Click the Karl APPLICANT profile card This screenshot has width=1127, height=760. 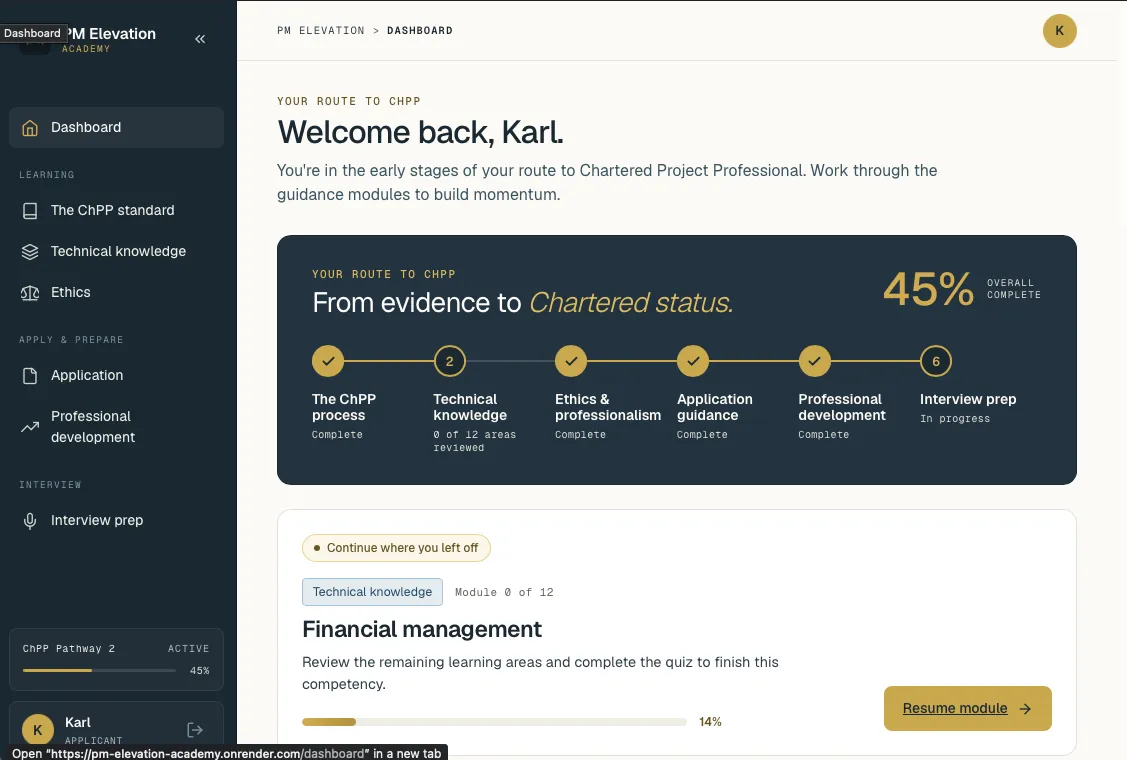(116, 730)
